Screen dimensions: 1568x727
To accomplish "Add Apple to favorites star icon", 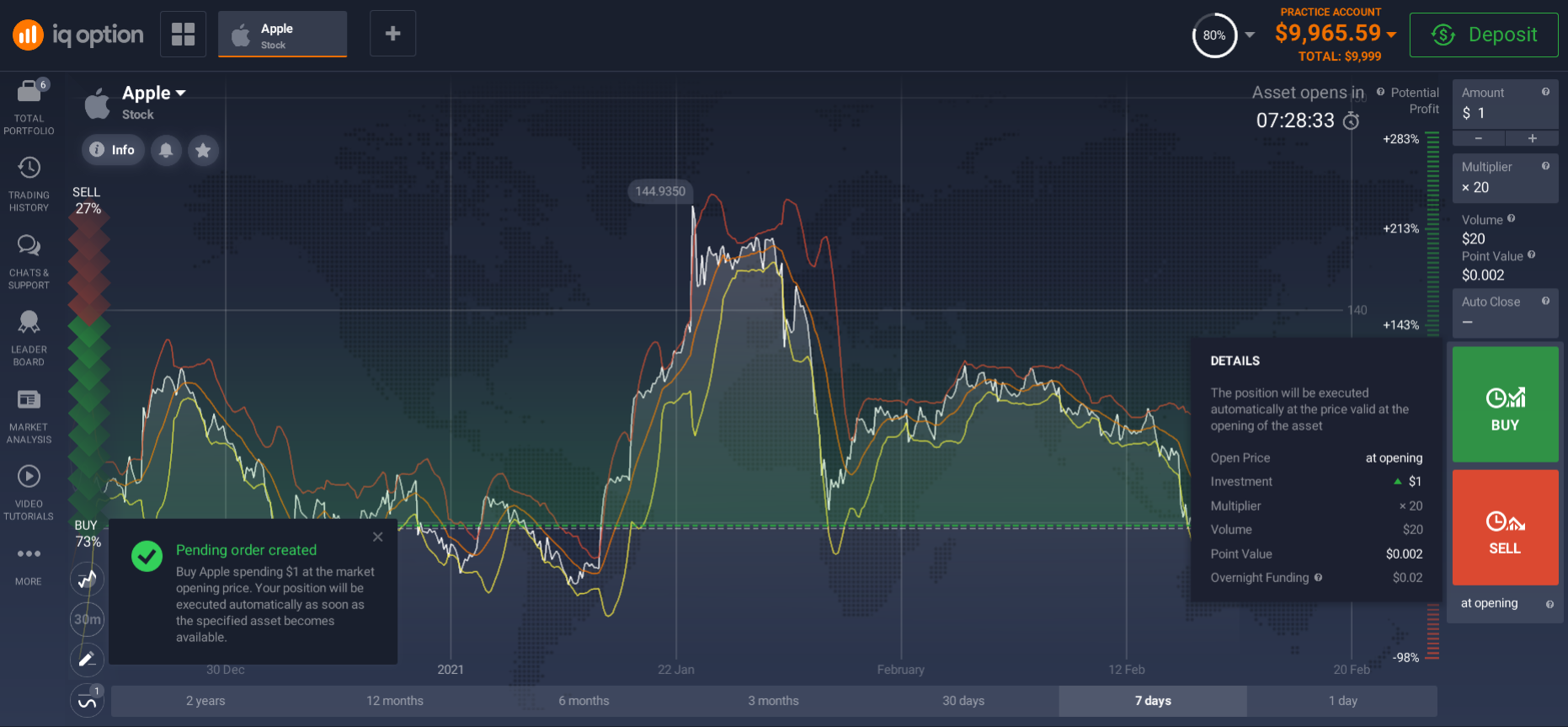I will pos(203,150).
